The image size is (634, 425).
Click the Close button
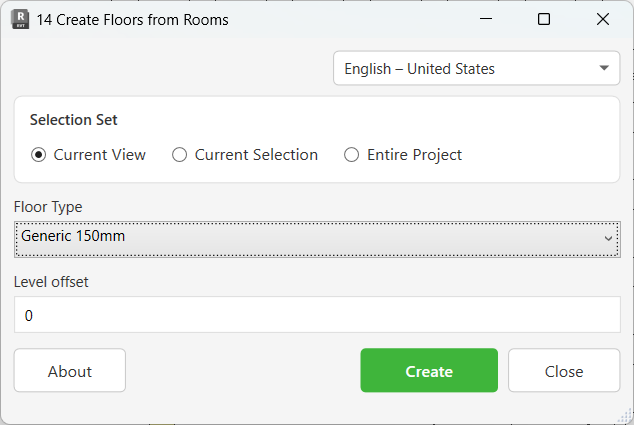pyautogui.click(x=564, y=370)
